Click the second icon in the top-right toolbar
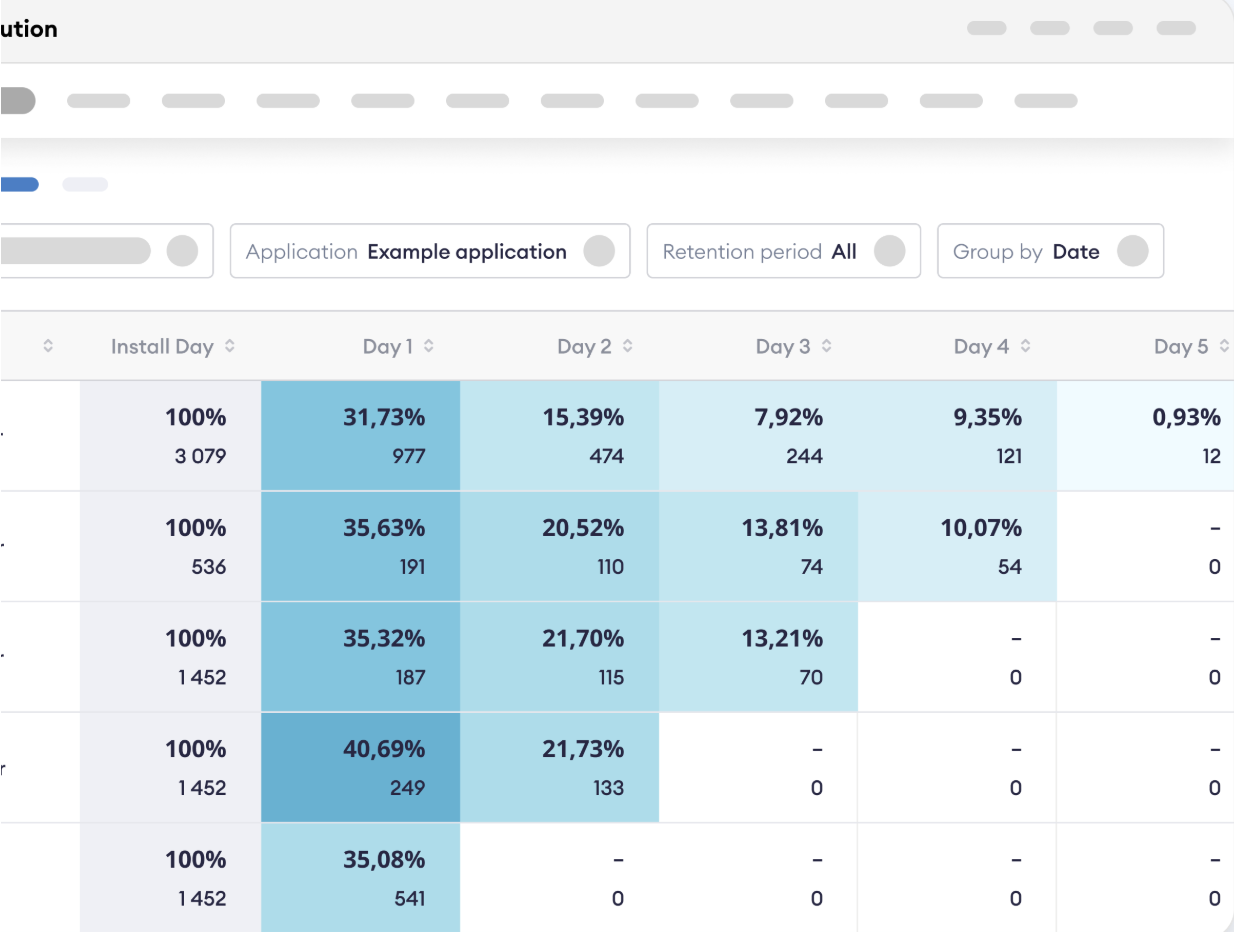The height and width of the screenshot is (932, 1234). (x=1049, y=28)
